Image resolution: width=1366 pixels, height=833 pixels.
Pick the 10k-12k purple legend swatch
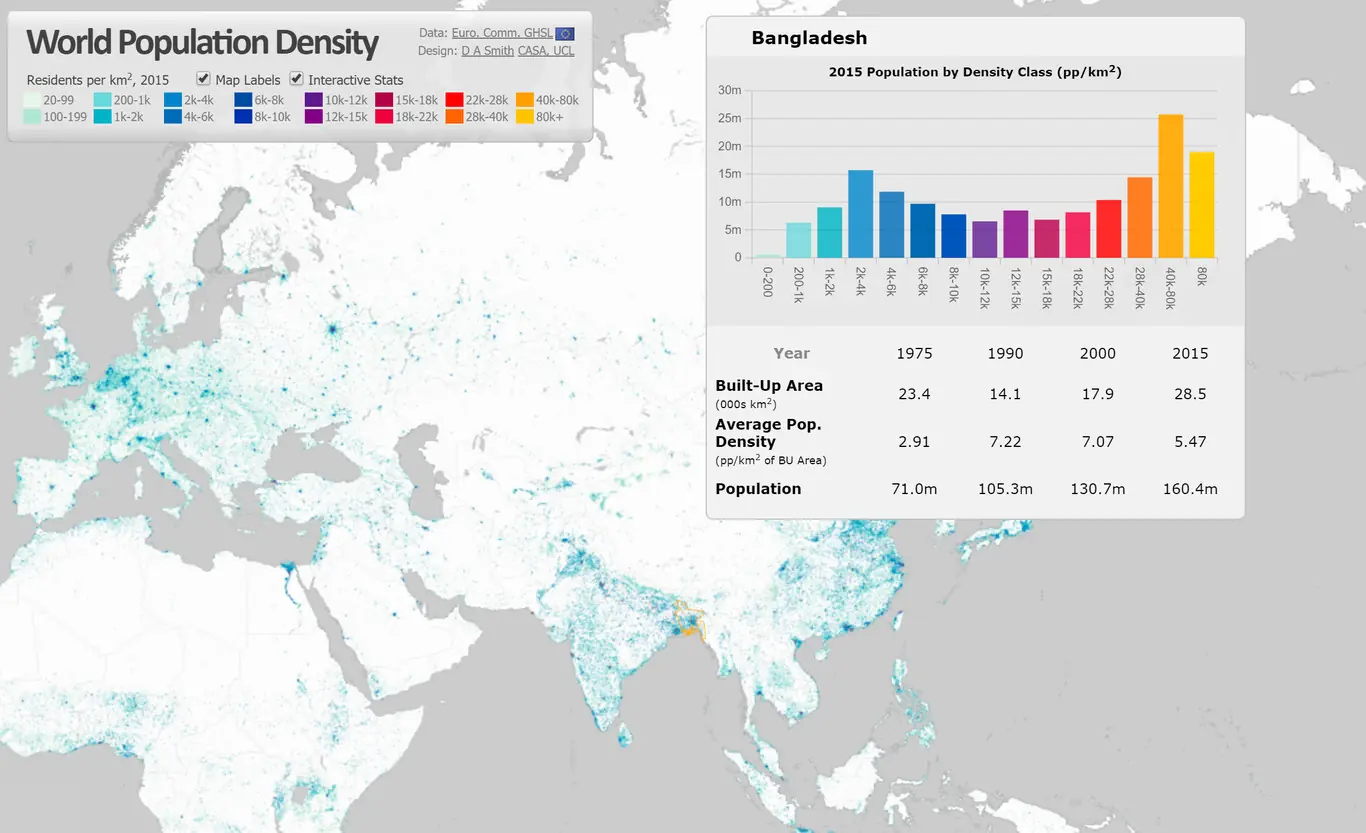point(313,100)
